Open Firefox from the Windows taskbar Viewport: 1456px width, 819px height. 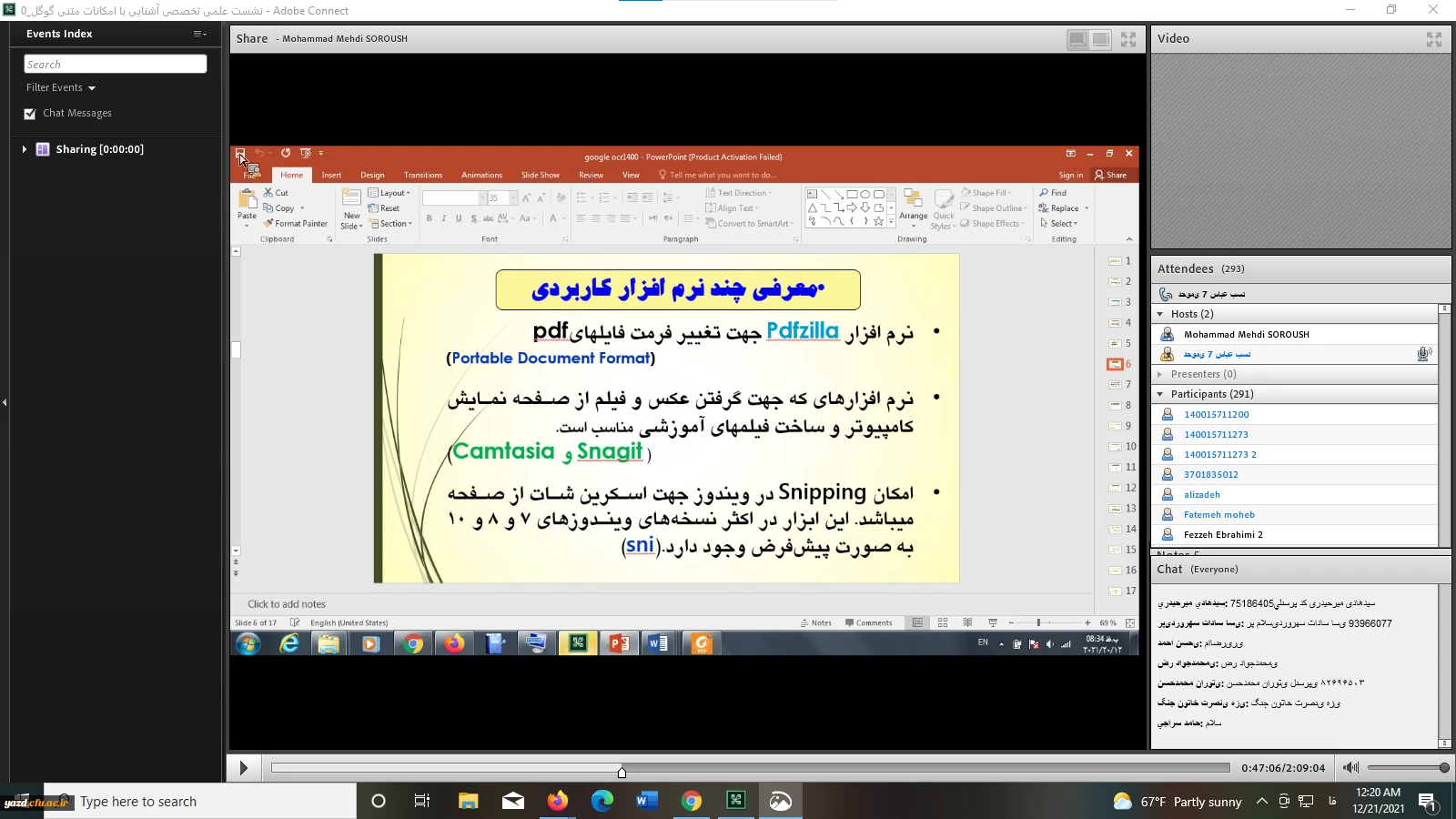(557, 801)
